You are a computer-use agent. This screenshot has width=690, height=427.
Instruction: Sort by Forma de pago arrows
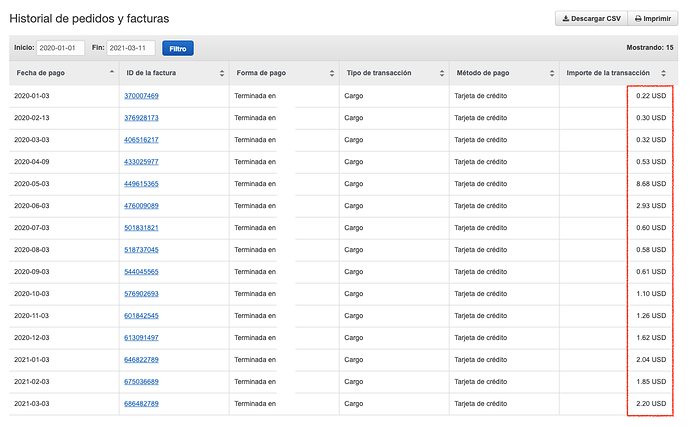332,74
